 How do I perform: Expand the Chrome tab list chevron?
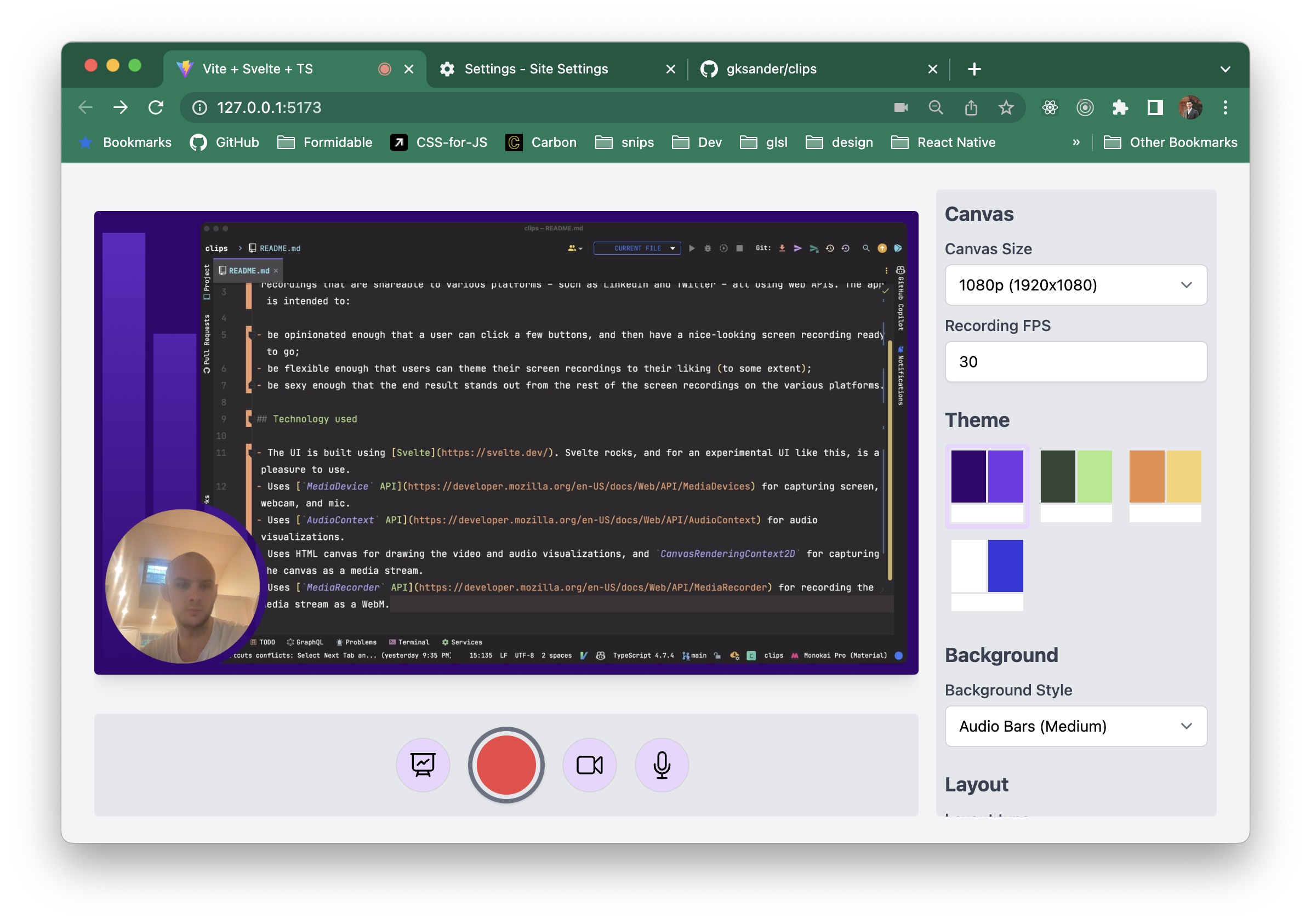pyautogui.click(x=1225, y=69)
